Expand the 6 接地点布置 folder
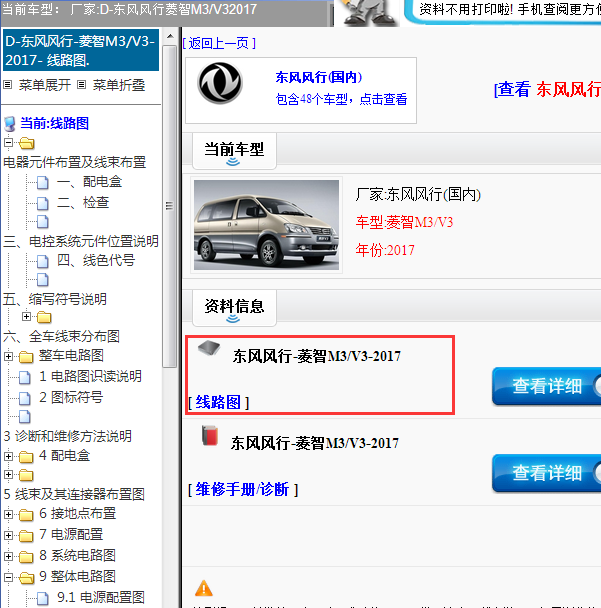The image size is (601, 608). click(8, 514)
